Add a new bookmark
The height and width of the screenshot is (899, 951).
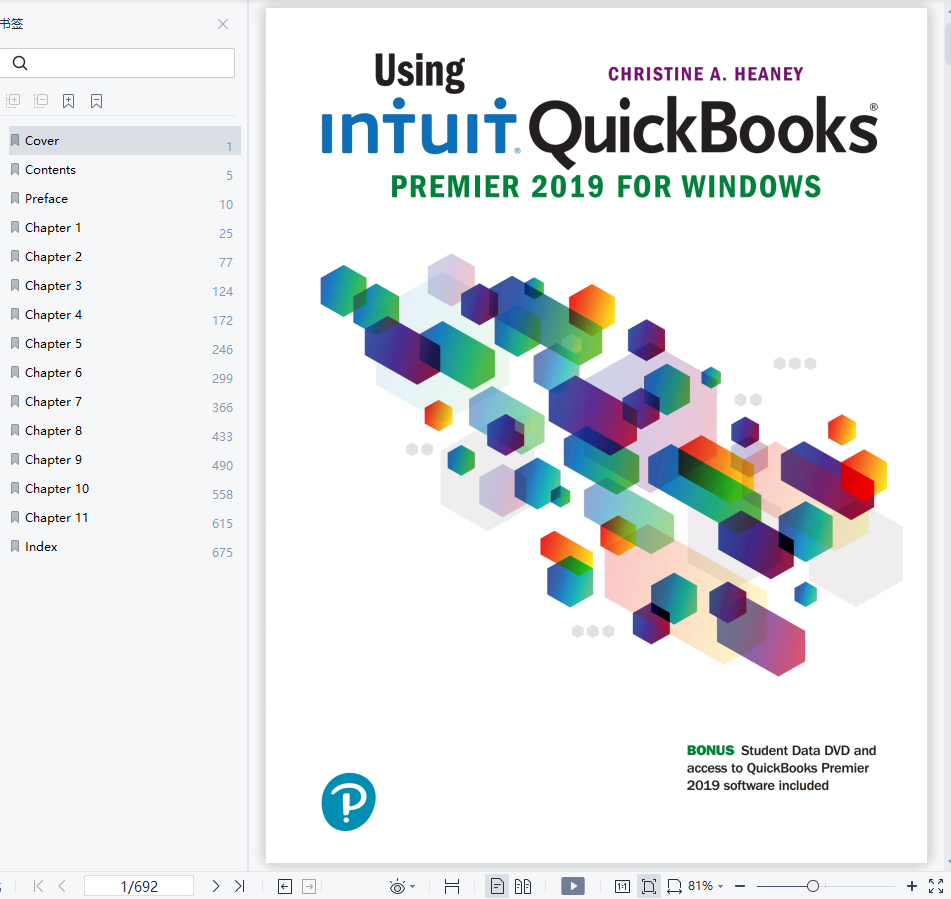69,101
